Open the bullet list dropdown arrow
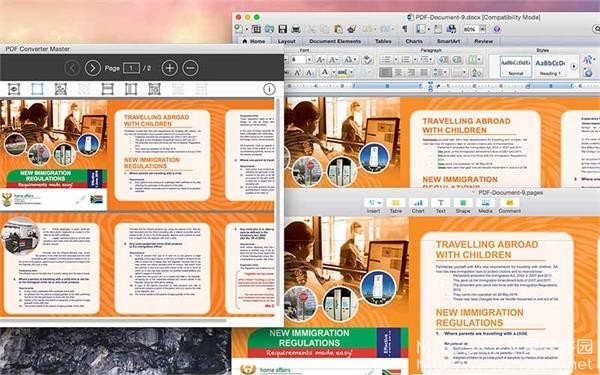The height and width of the screenshot is (375, 600). pos(396,60)
